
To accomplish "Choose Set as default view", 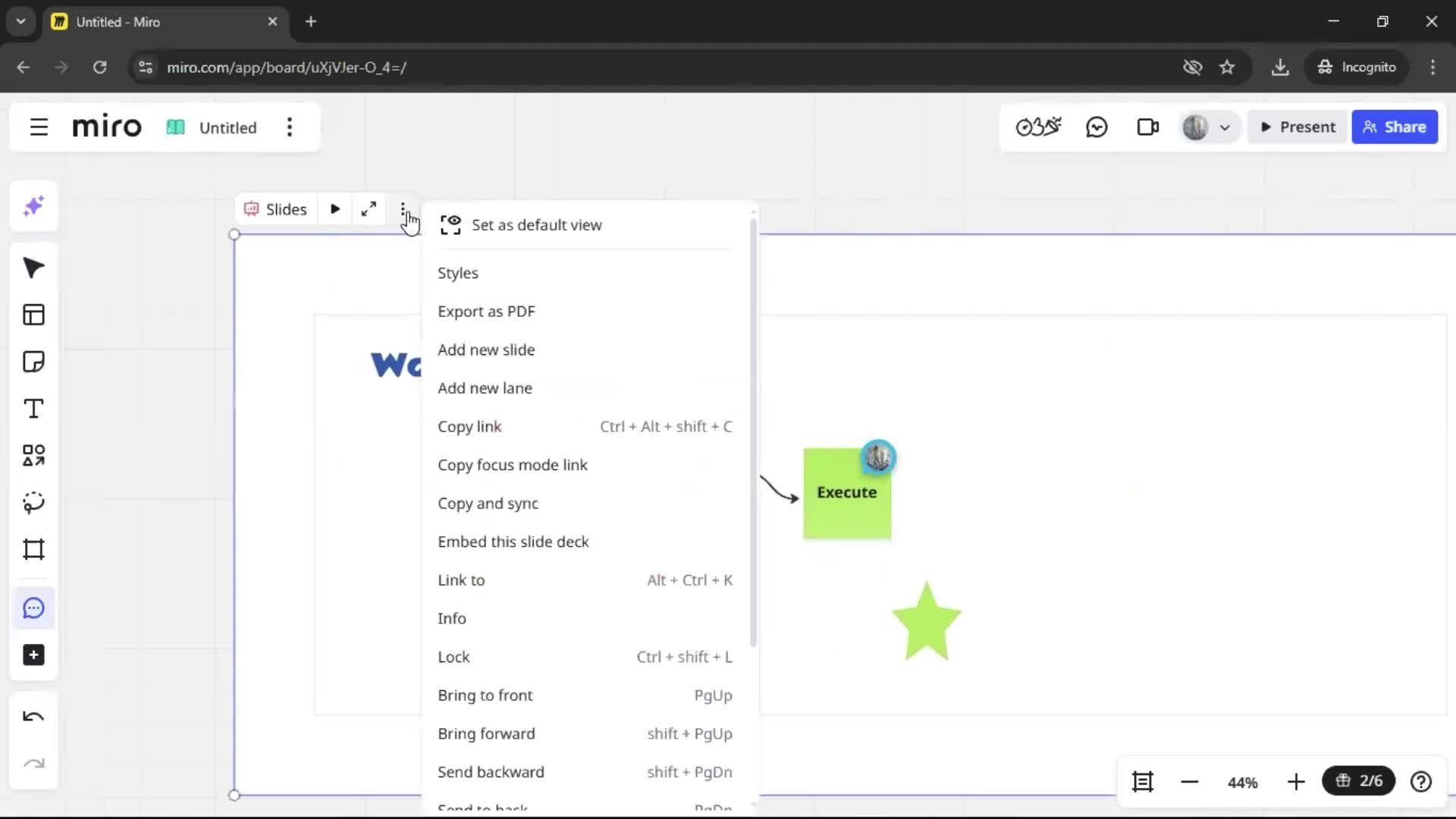I will [x=585, y=225].
